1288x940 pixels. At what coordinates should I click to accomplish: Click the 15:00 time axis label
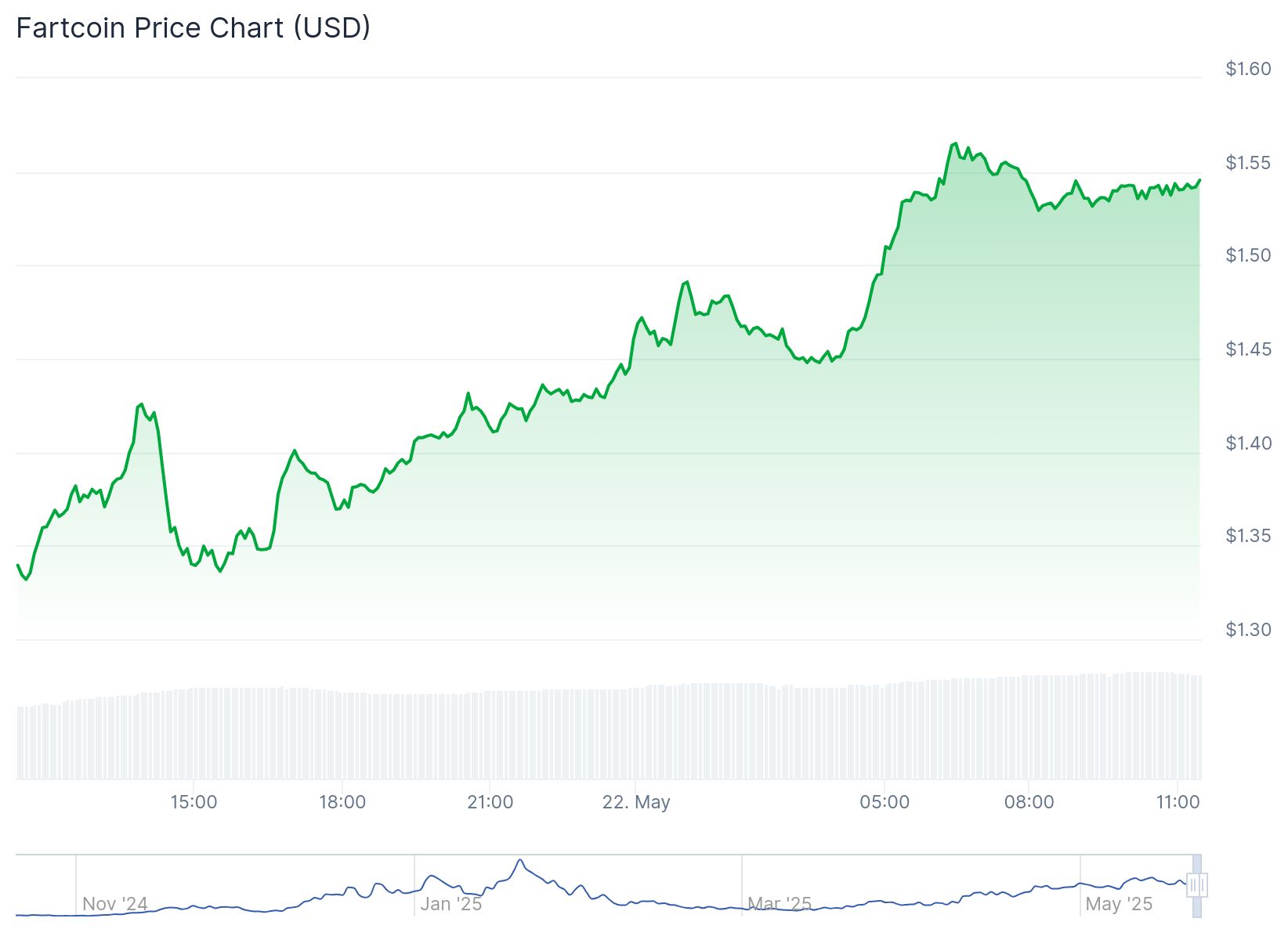(194, 802)
